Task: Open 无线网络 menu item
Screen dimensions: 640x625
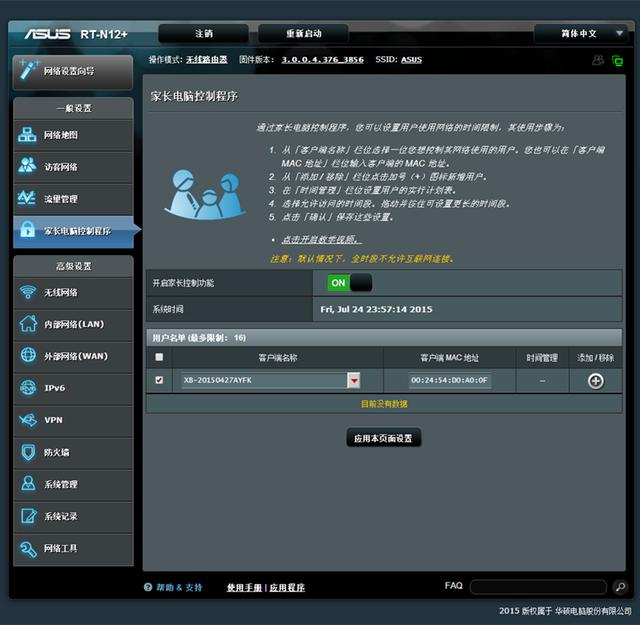Action: (73, 293)
